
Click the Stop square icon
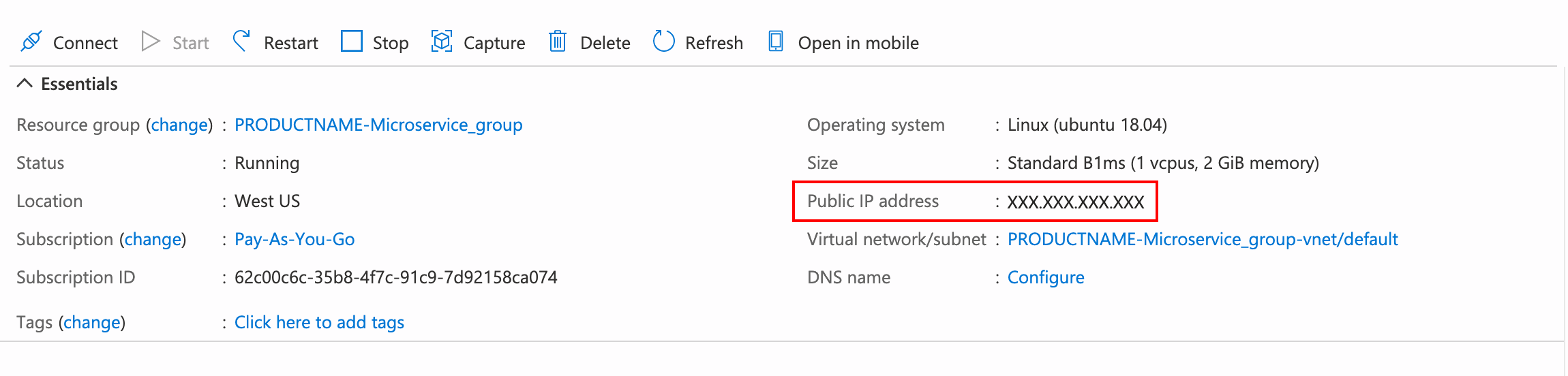click(352, 42)
